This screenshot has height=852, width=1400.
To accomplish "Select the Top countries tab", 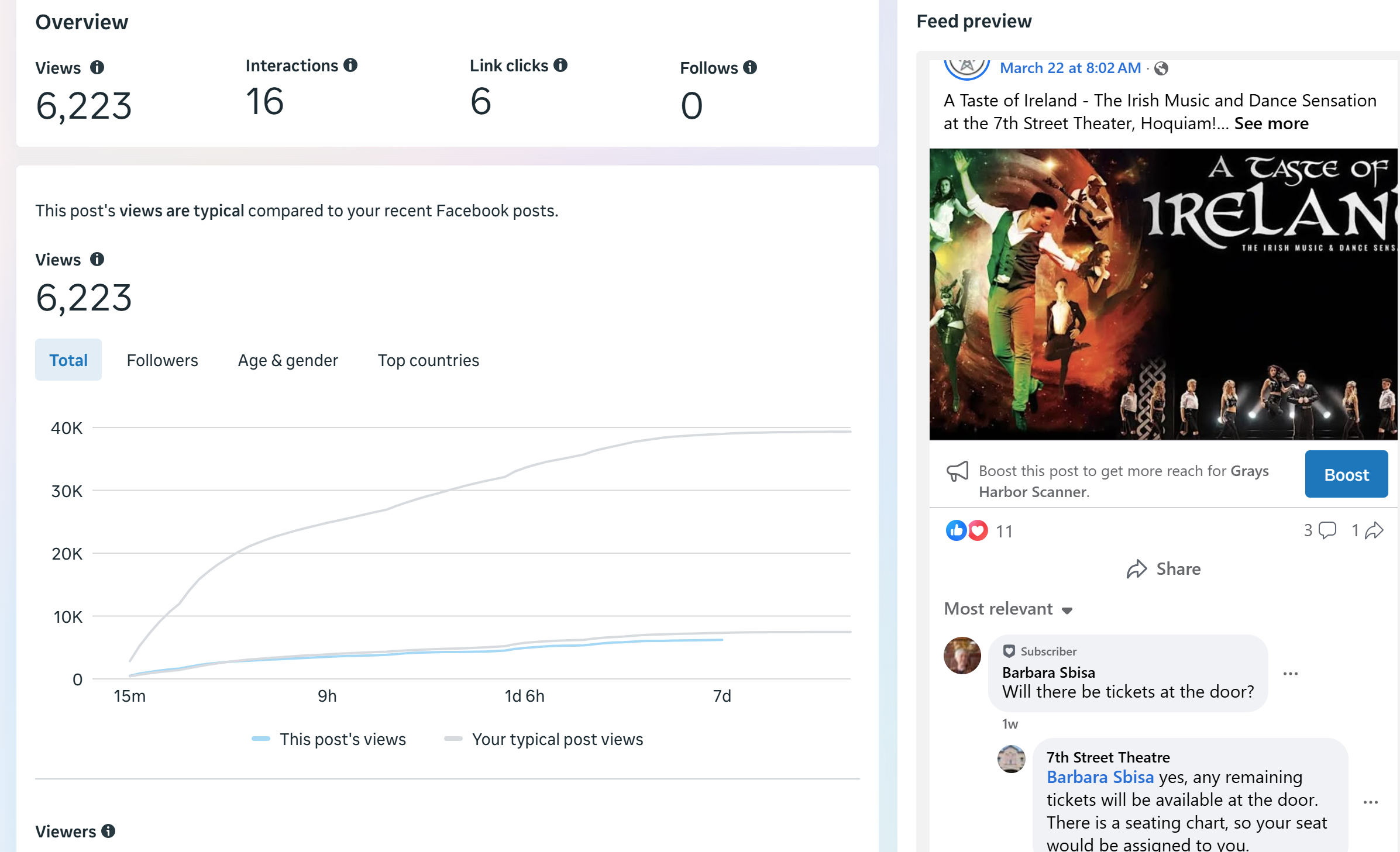I will [x=428, y=360].
